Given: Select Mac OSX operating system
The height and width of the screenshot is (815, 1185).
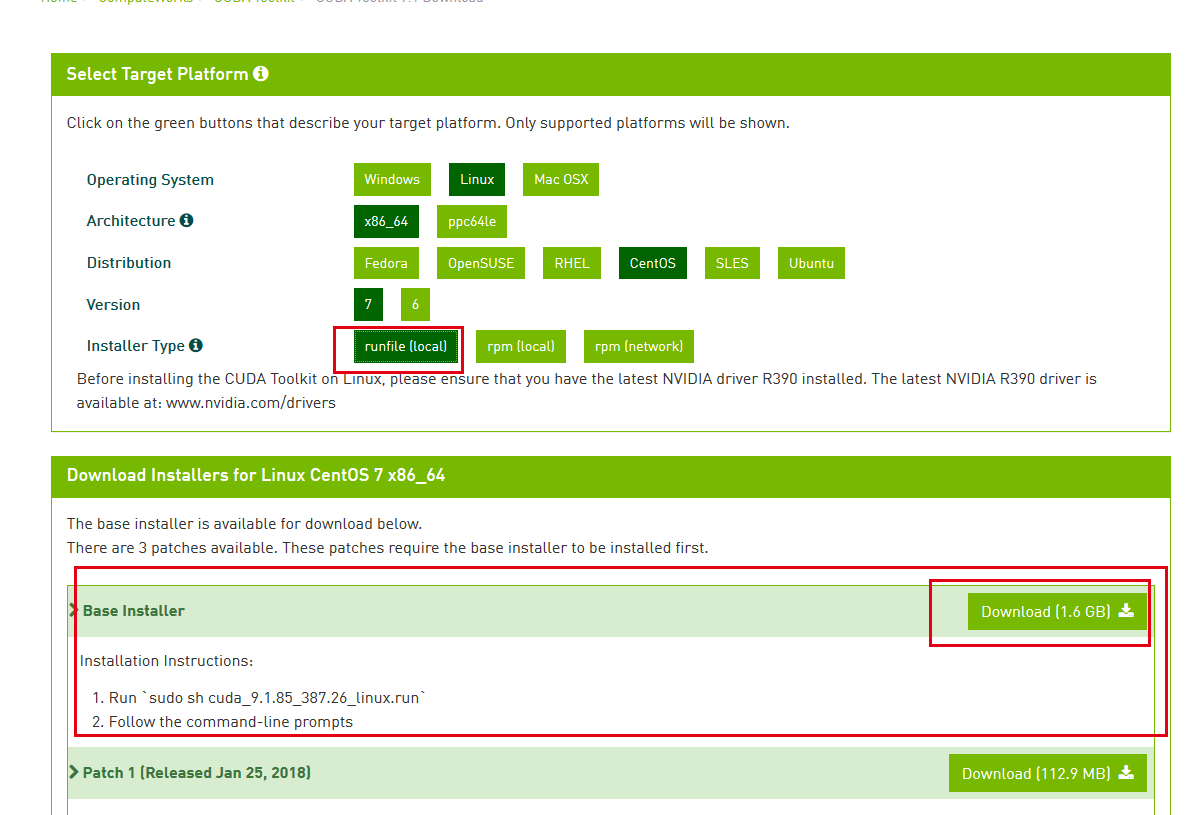Looking at the screenshot, I should [561, 179].
